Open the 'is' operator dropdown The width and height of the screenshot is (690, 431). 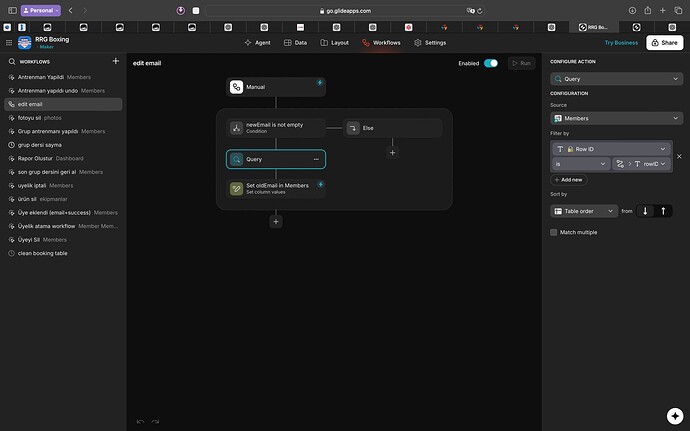click(581, 164)
